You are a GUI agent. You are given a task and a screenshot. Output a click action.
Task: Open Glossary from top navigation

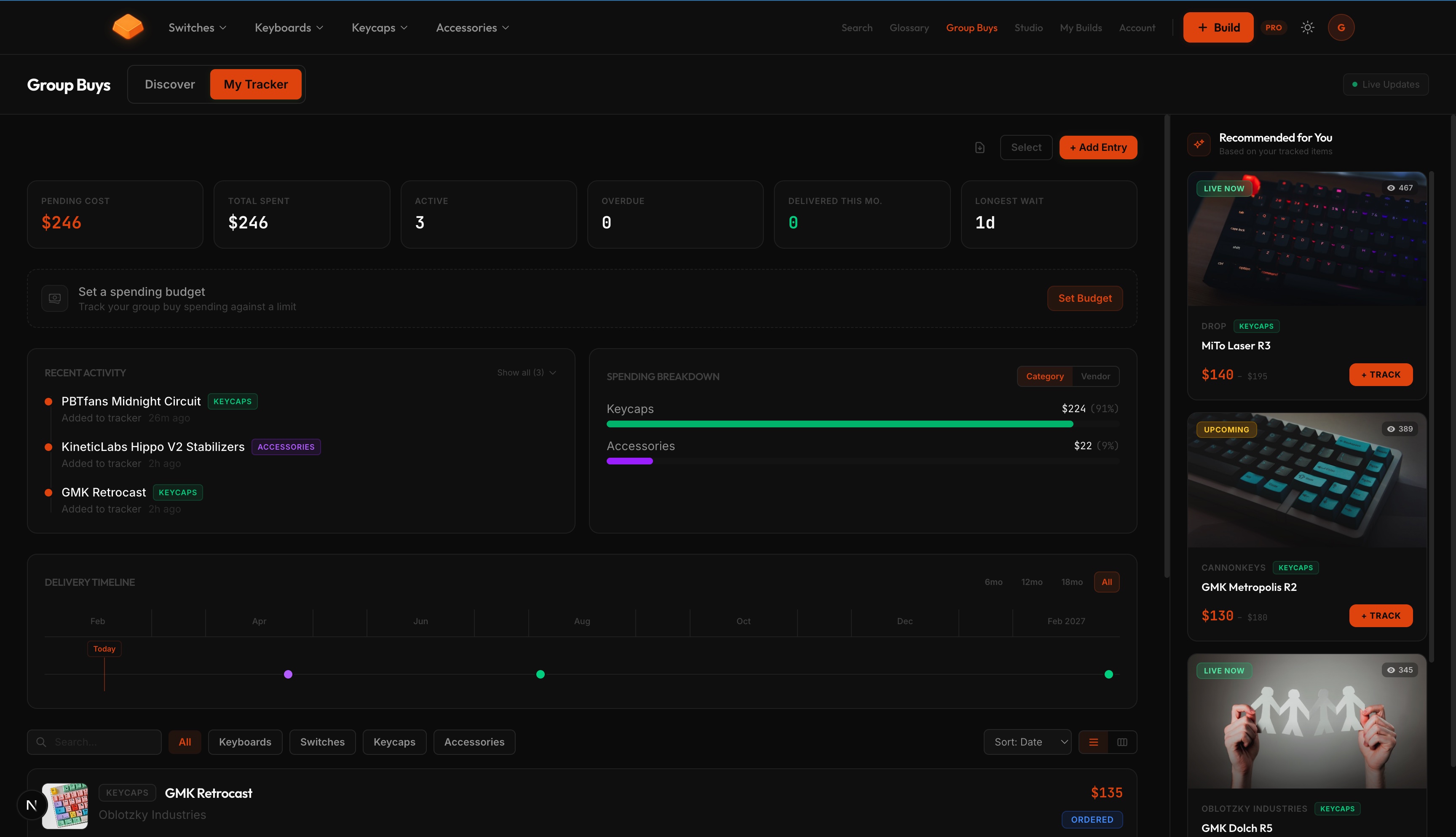(909, 27)
